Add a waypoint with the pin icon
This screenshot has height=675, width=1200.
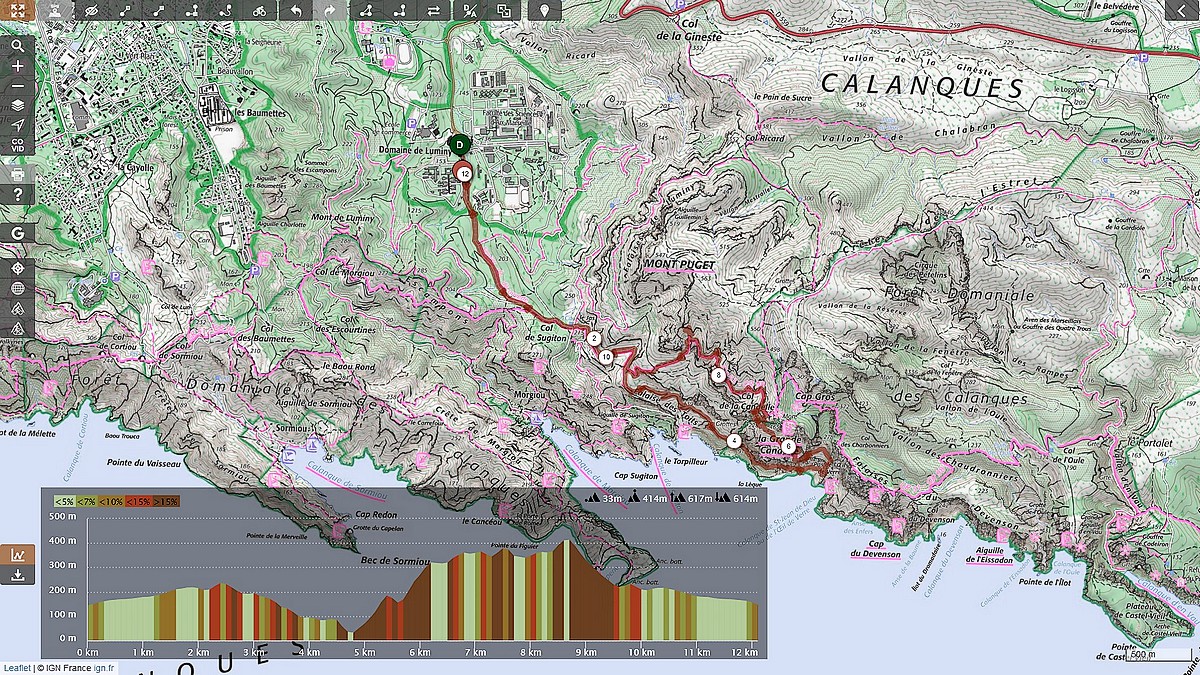[x=544, y=11]
